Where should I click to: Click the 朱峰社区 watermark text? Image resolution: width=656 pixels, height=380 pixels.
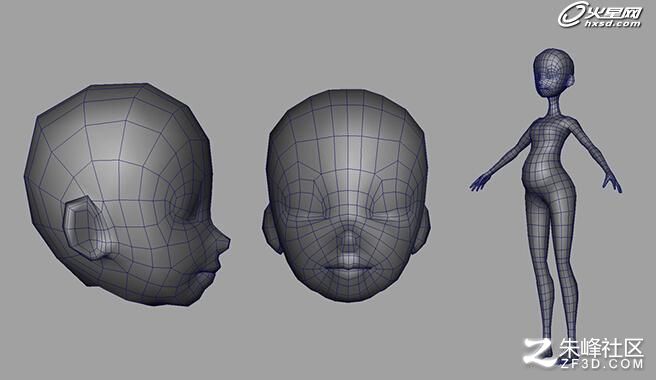pos(601,347)
